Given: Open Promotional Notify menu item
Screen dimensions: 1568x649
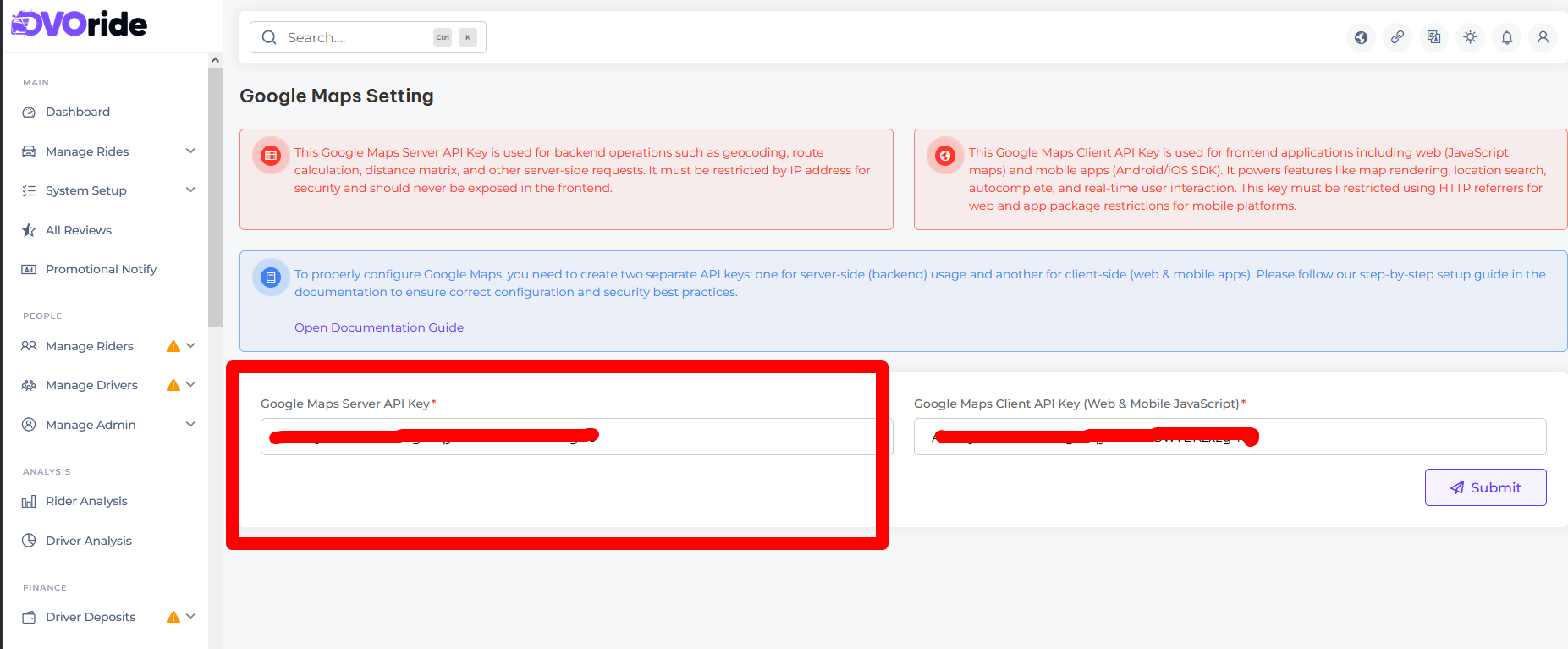Looking at the screenshot, I should coord(101,269).
